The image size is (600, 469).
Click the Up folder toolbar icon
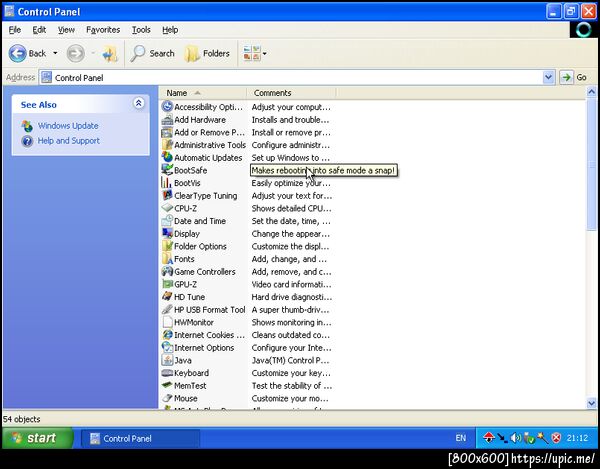coord(110,54)
